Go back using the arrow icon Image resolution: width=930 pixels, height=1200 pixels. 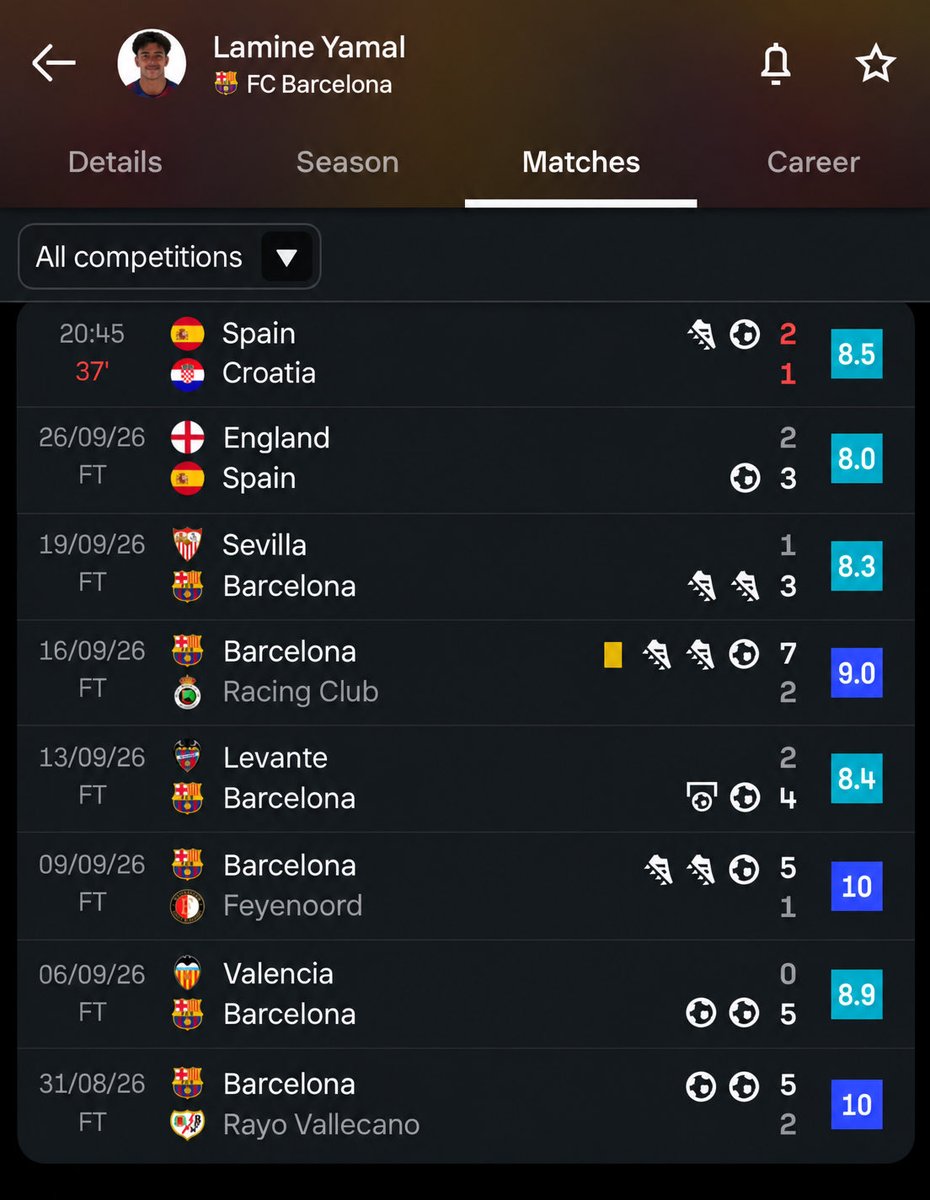tap(53, 64)
